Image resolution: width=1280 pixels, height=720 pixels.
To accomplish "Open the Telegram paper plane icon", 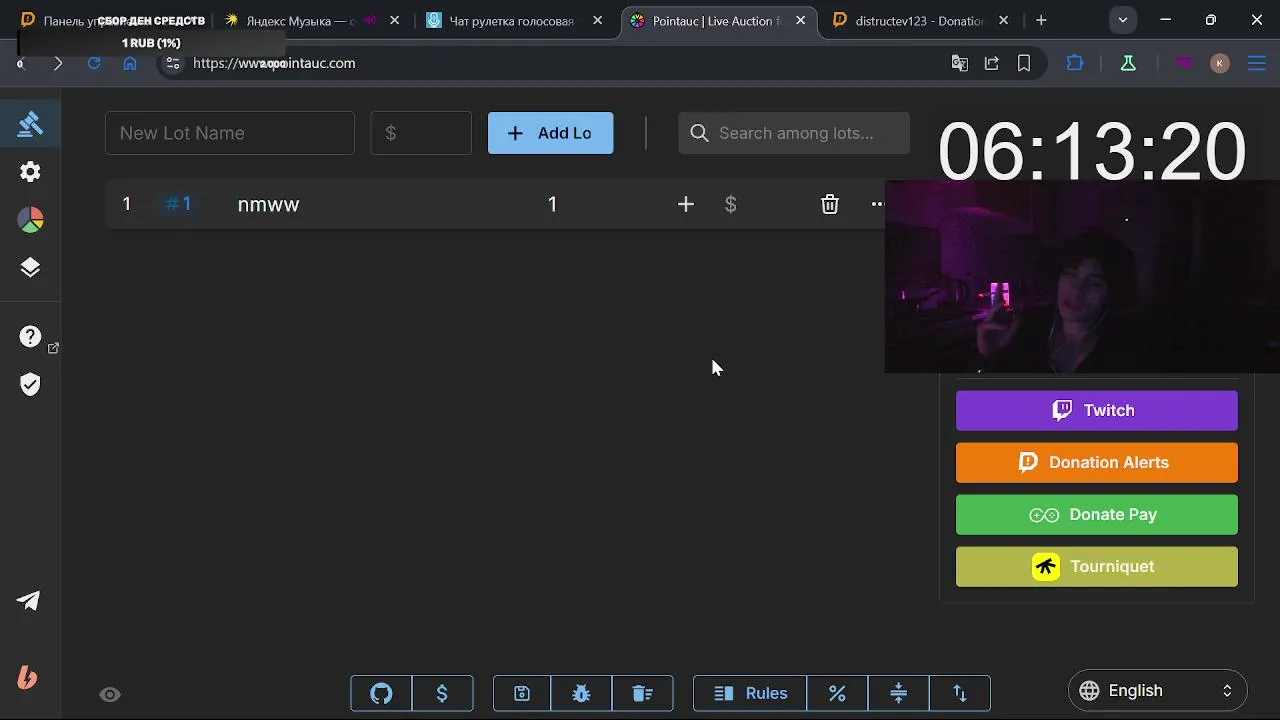I will click(x=29, y=601).
